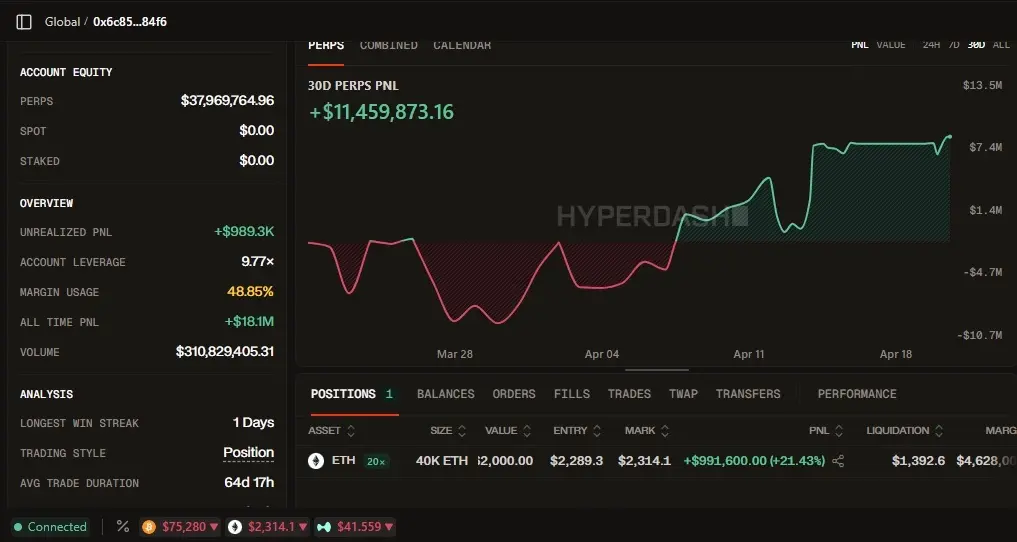Click the positions count badge 1
The height and width of the screenshot is (542, 1017).
[x=389, y=394]
